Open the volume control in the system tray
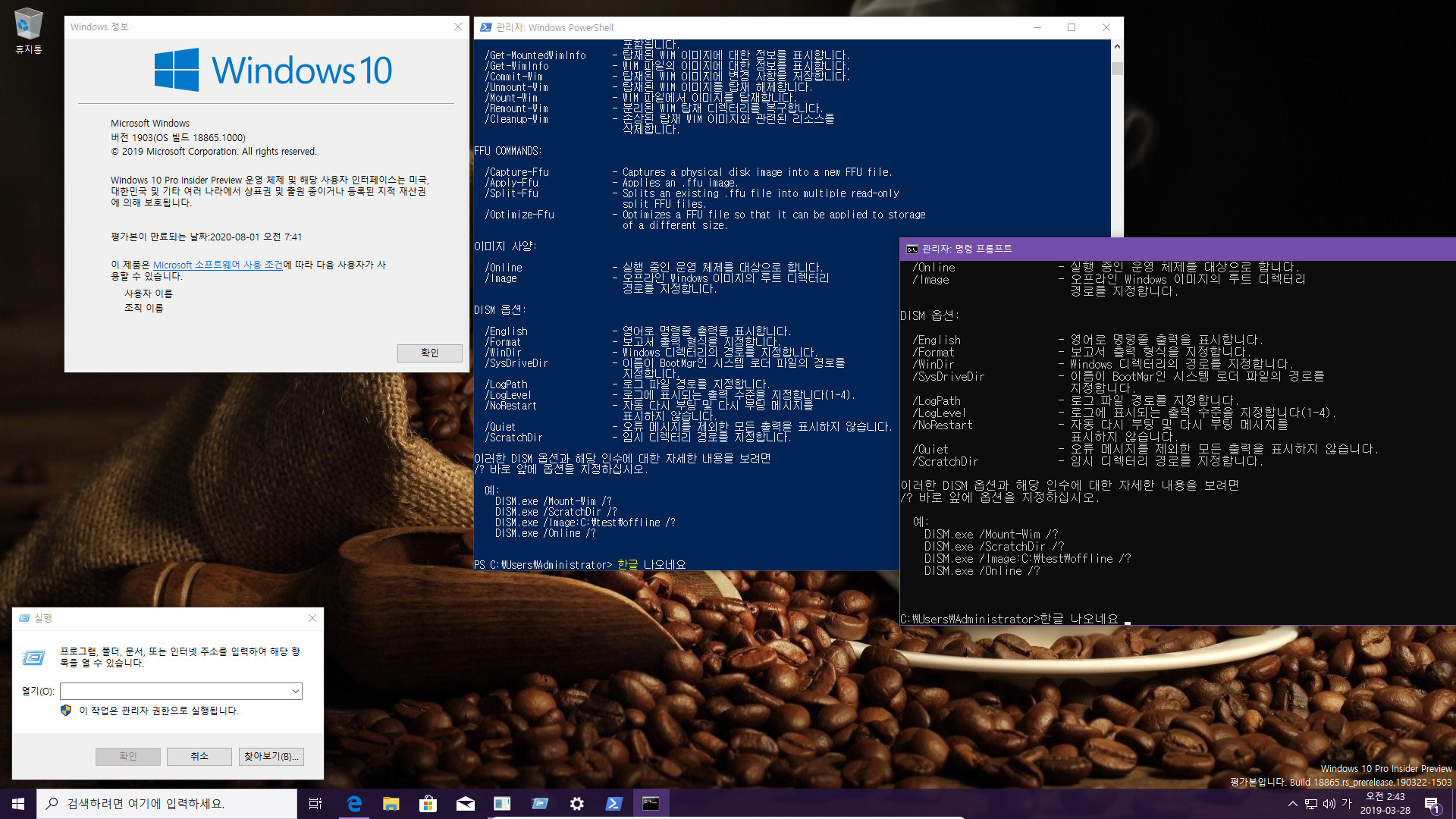The image size is (1456, 819). tap(1329, 804)
